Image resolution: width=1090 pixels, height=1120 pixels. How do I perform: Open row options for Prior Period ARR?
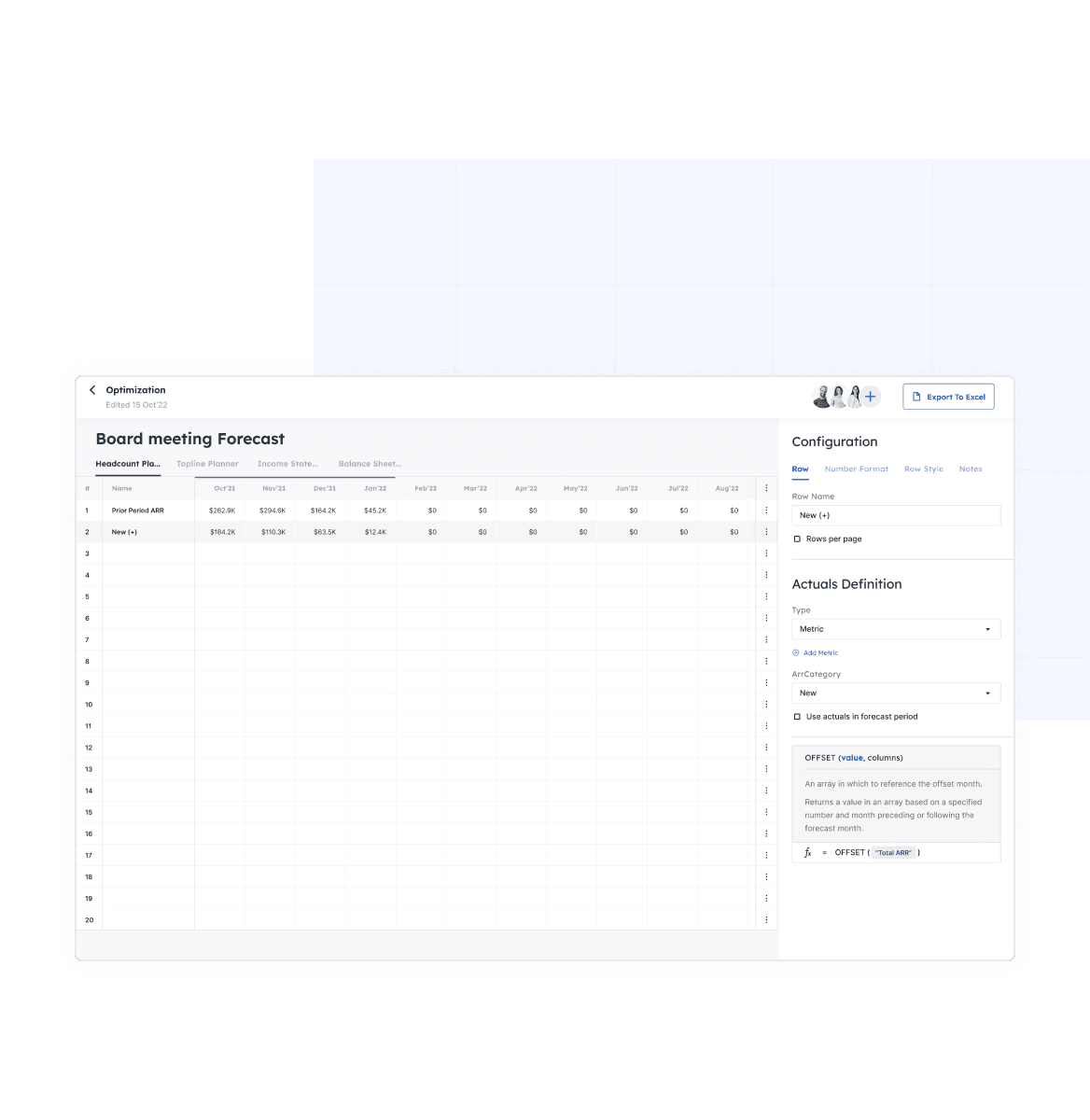(x=766, y=511)
